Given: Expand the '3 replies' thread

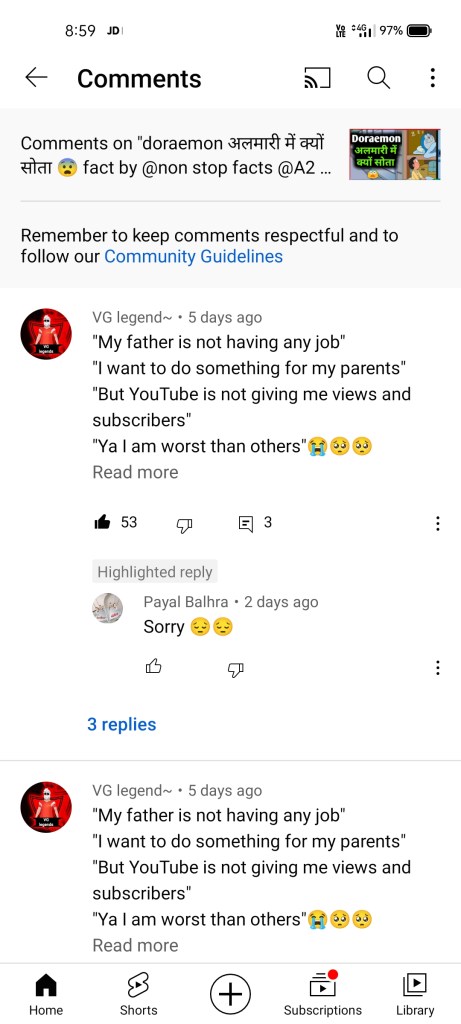Looking at the screenshot, I should tap(121, 724).
